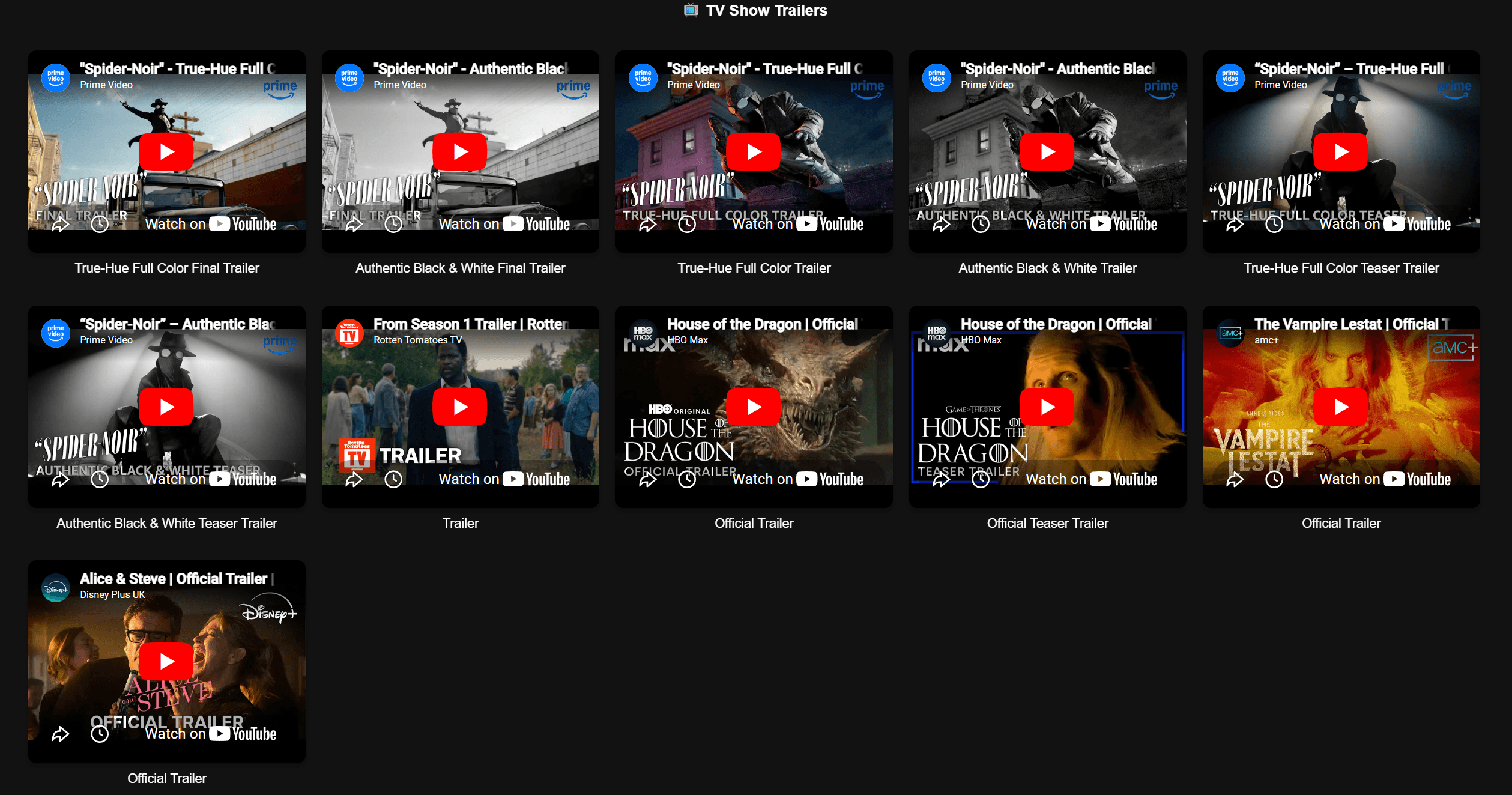Open 'From Season 1 Trailer | Rotten' video title
The image size is (1512, 795).
pyautogui.click(x=471, y=324)
